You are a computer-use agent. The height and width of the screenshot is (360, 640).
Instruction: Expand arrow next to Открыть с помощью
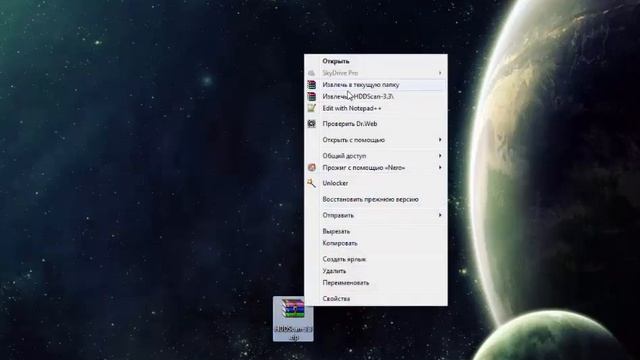[440, 140]
